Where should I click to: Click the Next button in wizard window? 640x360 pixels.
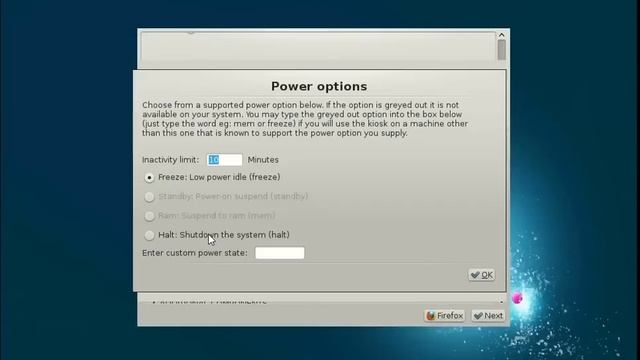pos(488,316)
